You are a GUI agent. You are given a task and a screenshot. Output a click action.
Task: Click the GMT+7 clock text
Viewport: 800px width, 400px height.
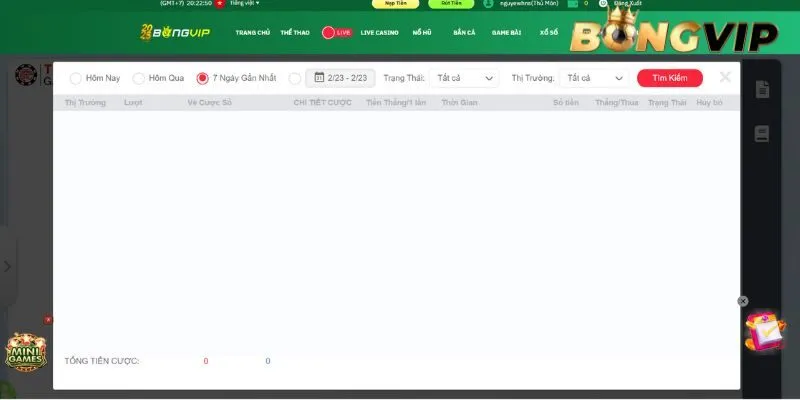(186, 3)
